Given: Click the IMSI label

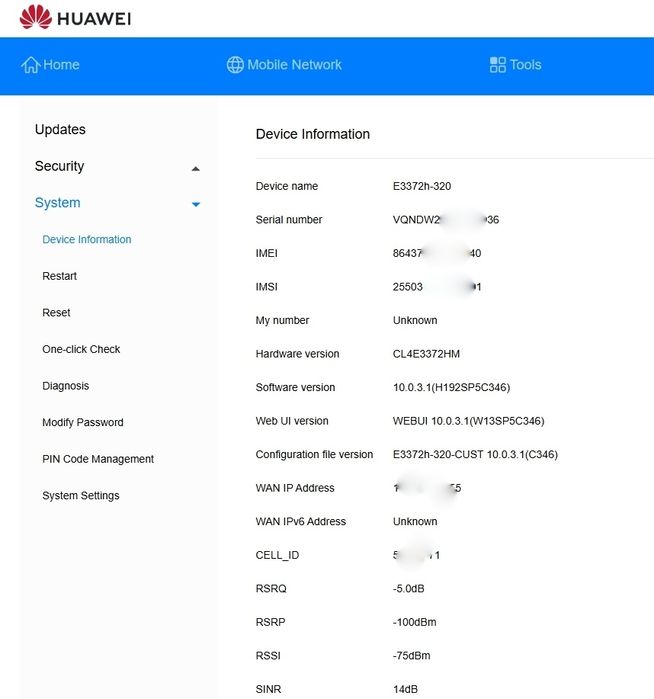Looking at the screenshot, I should coord(266,286).
